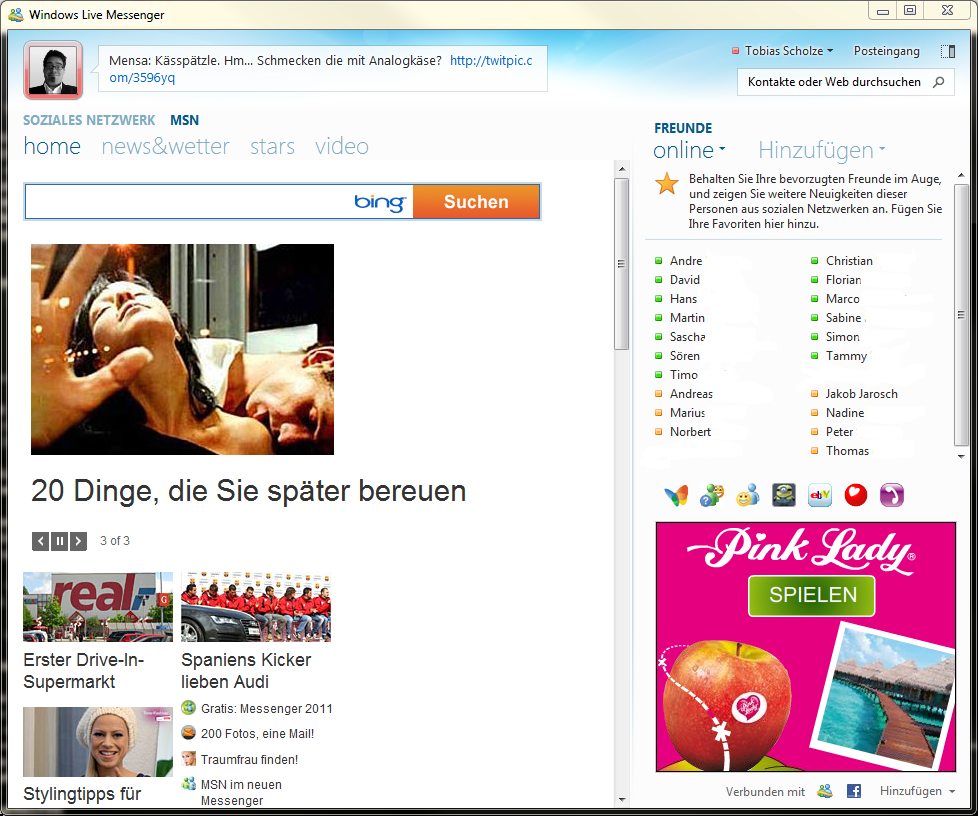Switch to compact view via top-right icon

948,51
